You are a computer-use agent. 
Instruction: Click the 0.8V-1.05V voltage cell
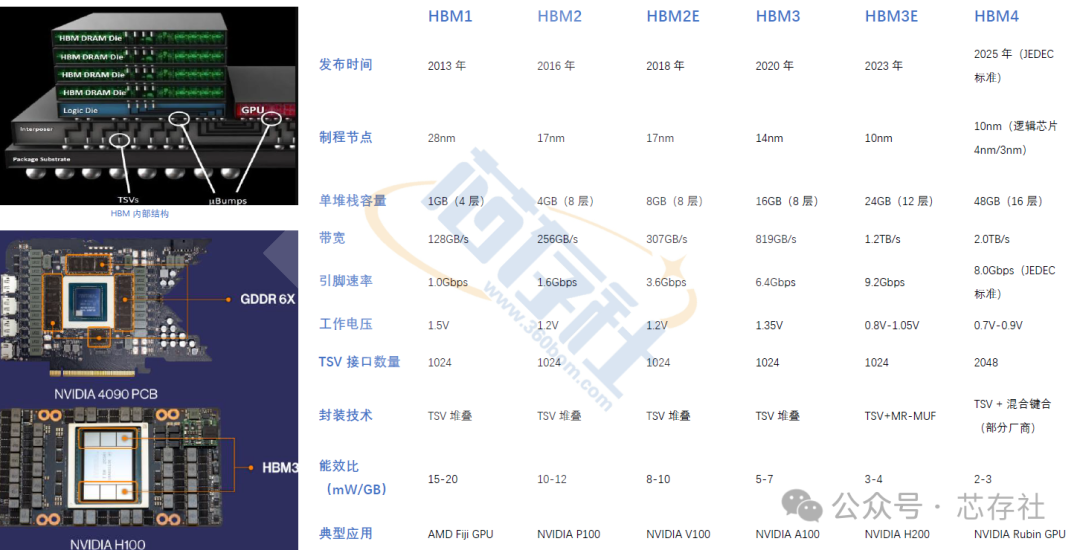click(892, 325)
